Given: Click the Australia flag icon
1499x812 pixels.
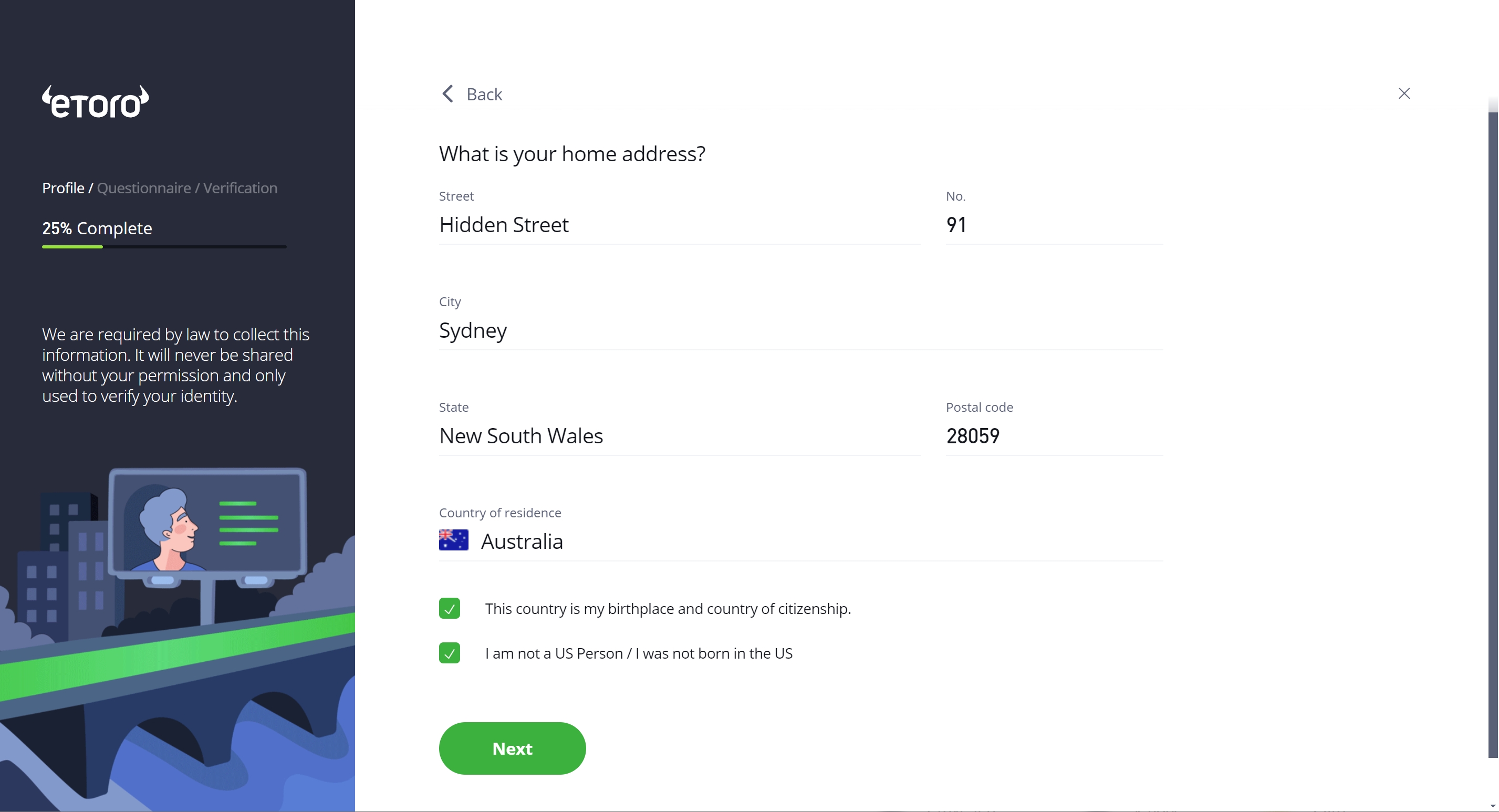Looking at the screenshot, I should click(x=453, y=540).
